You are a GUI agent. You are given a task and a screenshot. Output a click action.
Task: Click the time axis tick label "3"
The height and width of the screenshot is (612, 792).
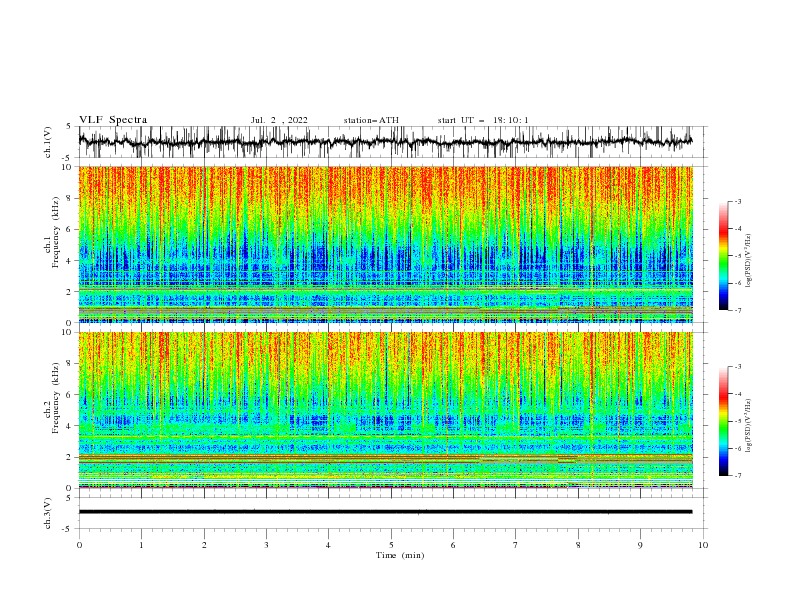tap(266, 545)
